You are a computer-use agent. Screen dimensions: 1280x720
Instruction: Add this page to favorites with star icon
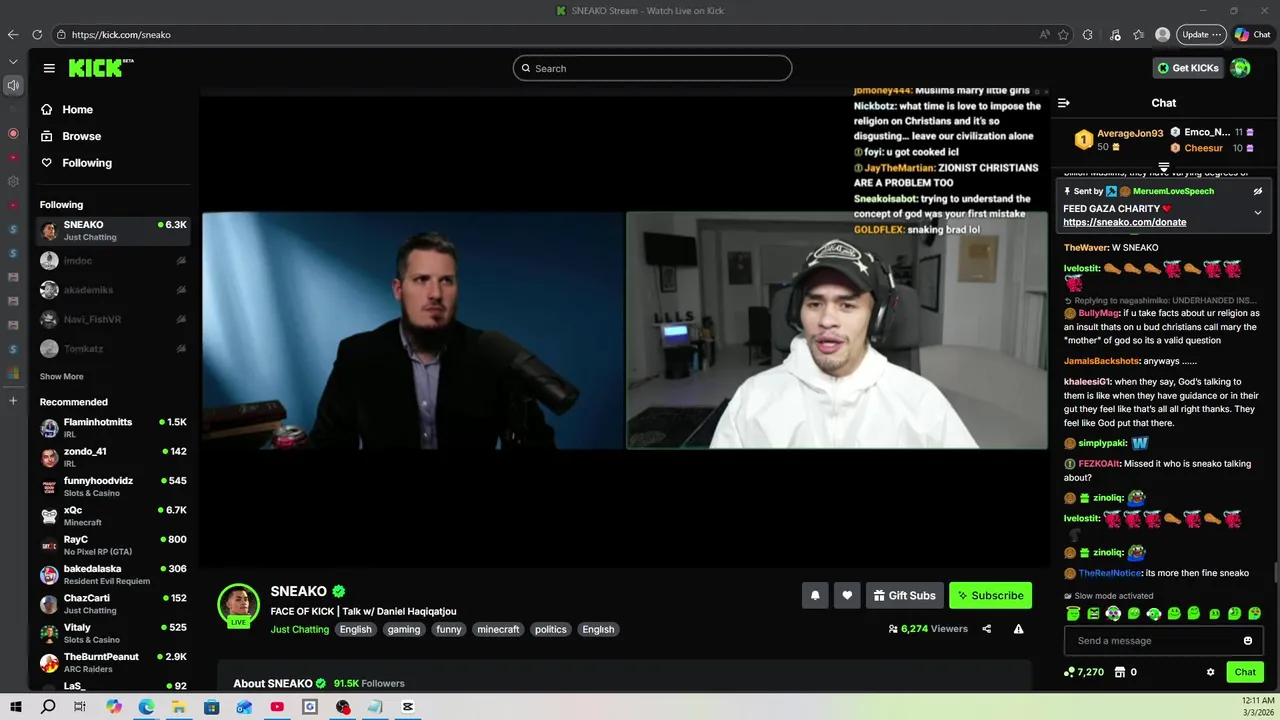(x=1063, y=34)
